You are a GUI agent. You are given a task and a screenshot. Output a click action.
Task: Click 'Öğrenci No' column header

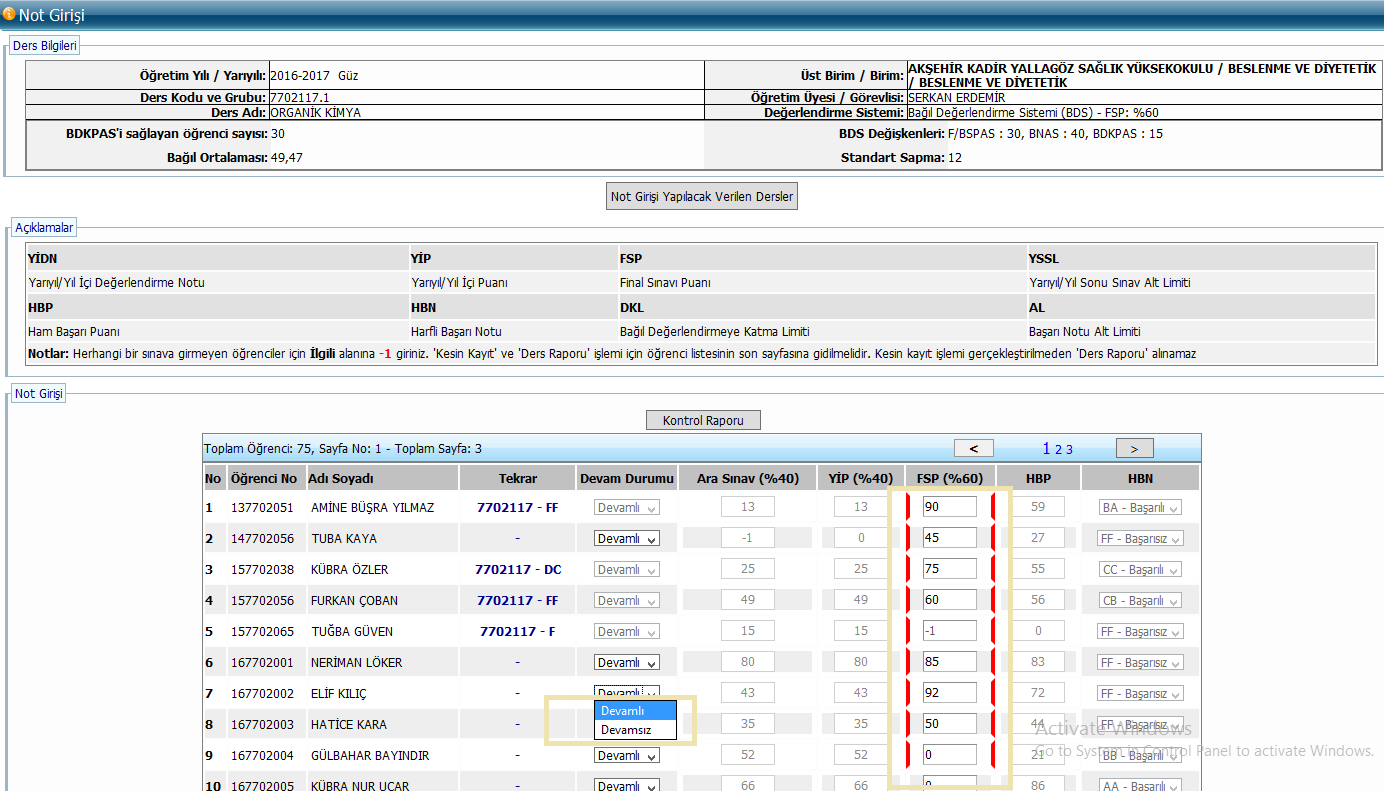point(264,479)
